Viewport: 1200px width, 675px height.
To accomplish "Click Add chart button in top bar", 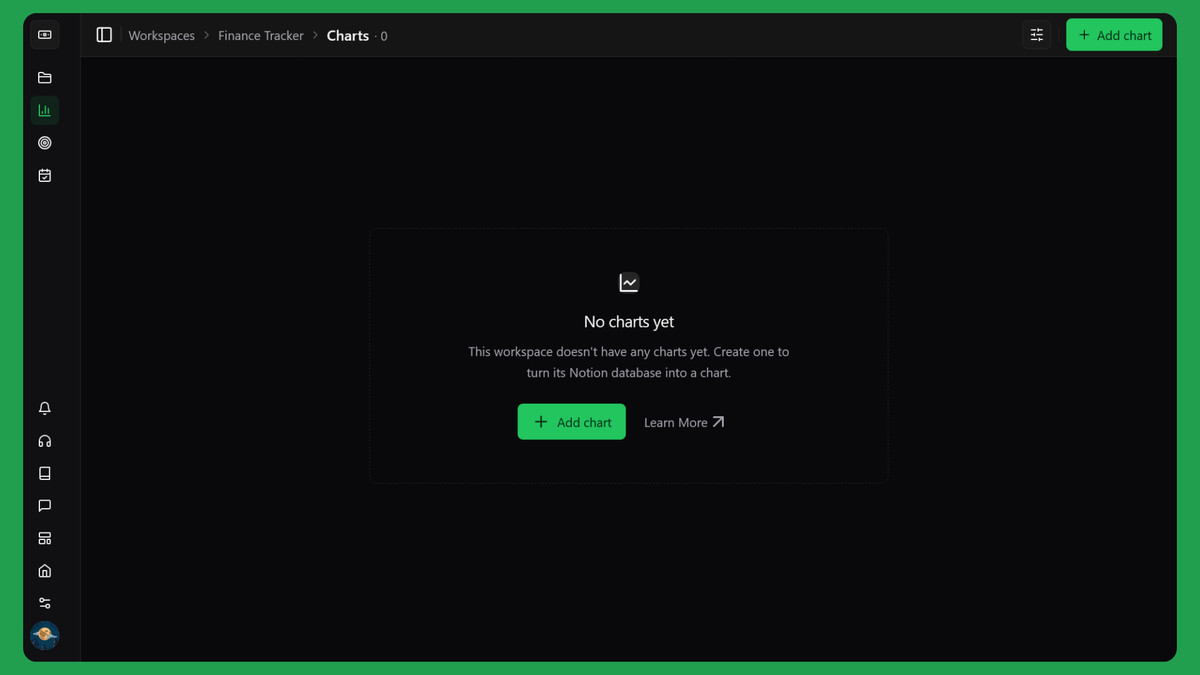I will pos(1114,35).
